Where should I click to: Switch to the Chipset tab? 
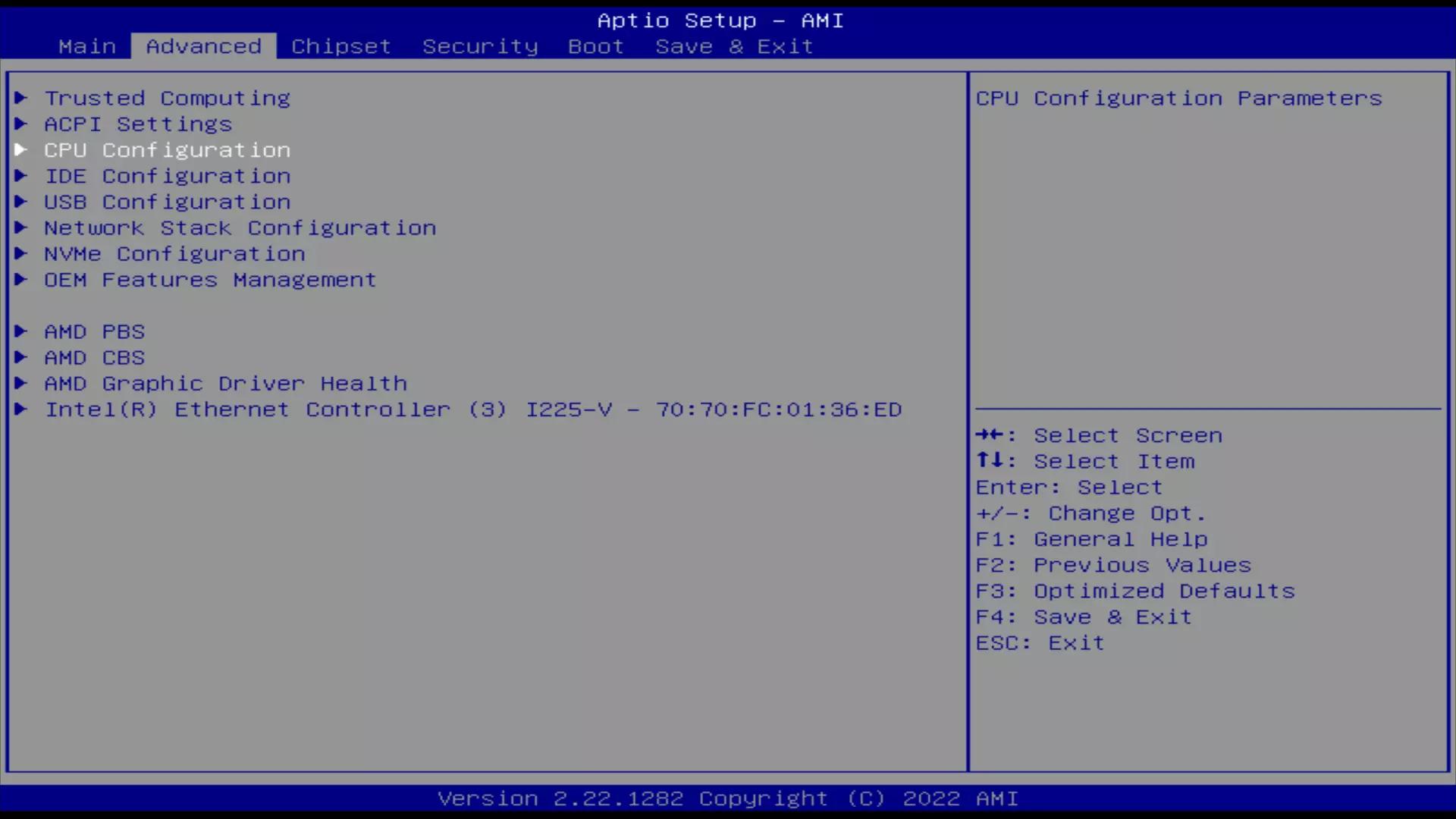(340, 46)
